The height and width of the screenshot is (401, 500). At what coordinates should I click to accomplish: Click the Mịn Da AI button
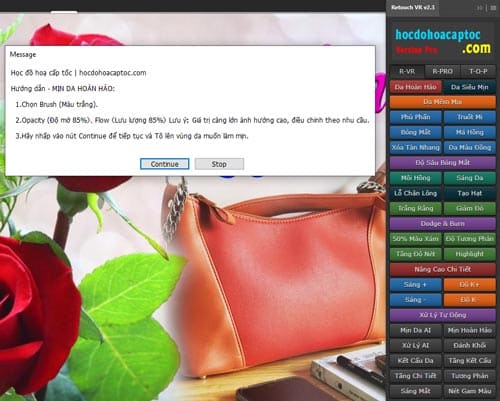(x=416, y=330)
